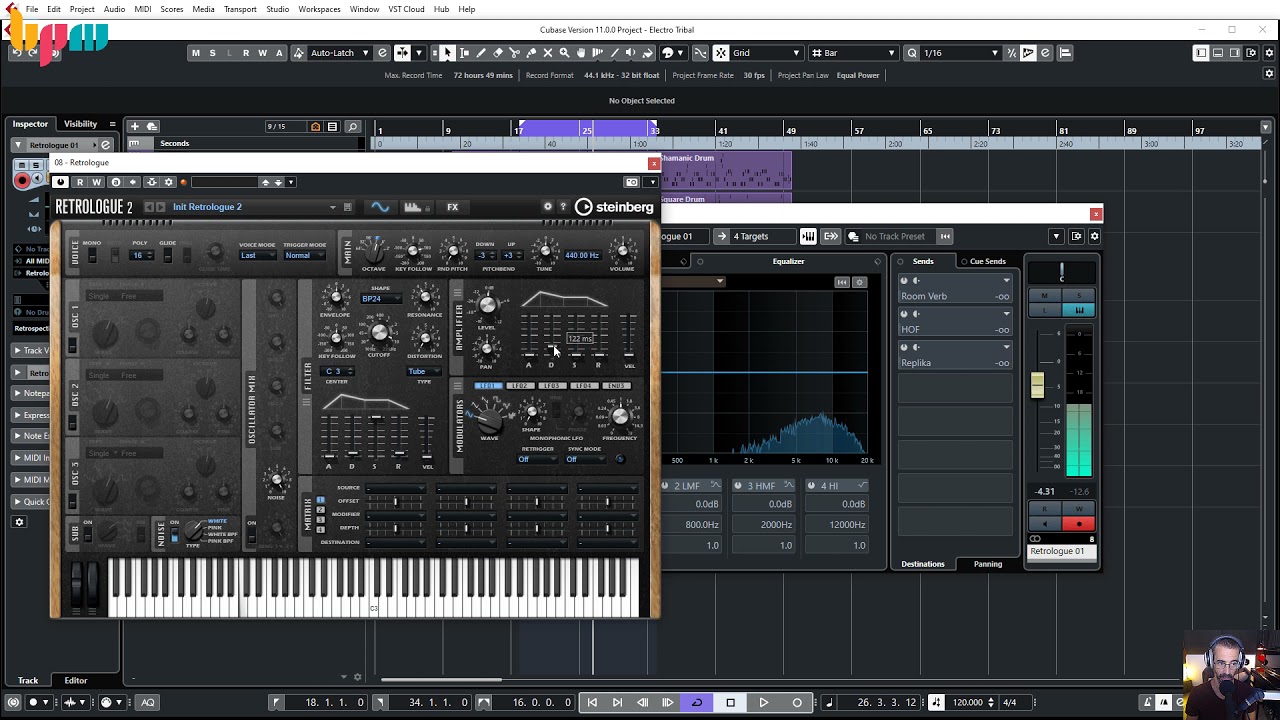Viewport: 1280px width, 720px height.
Task: Toggle Room Verb send power
Action: click(x=904, y=281)
